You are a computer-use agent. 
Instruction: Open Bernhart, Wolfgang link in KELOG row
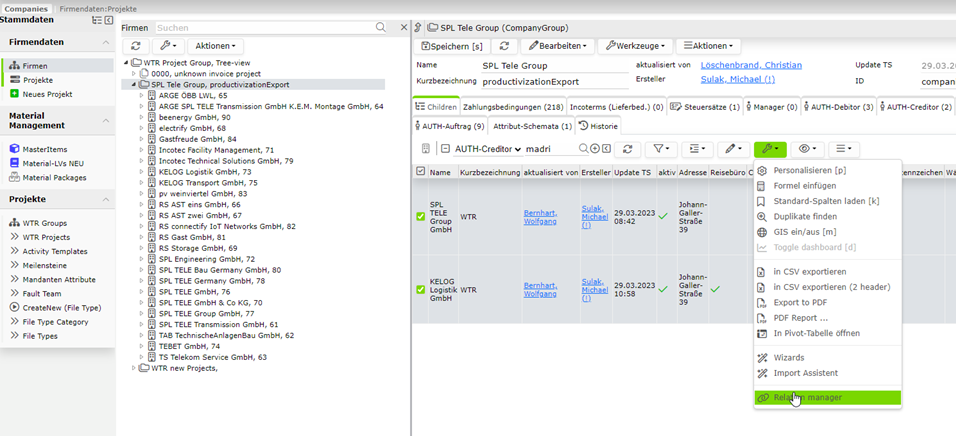(x=540, y=290)
